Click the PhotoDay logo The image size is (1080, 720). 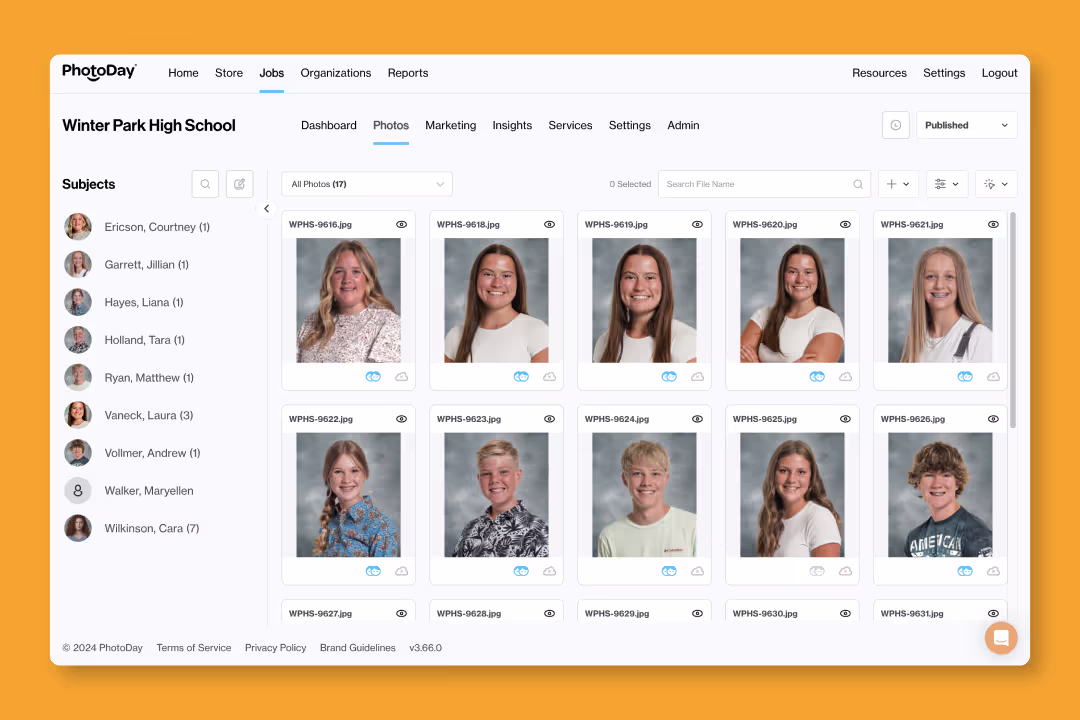click(x=99, y=72)
